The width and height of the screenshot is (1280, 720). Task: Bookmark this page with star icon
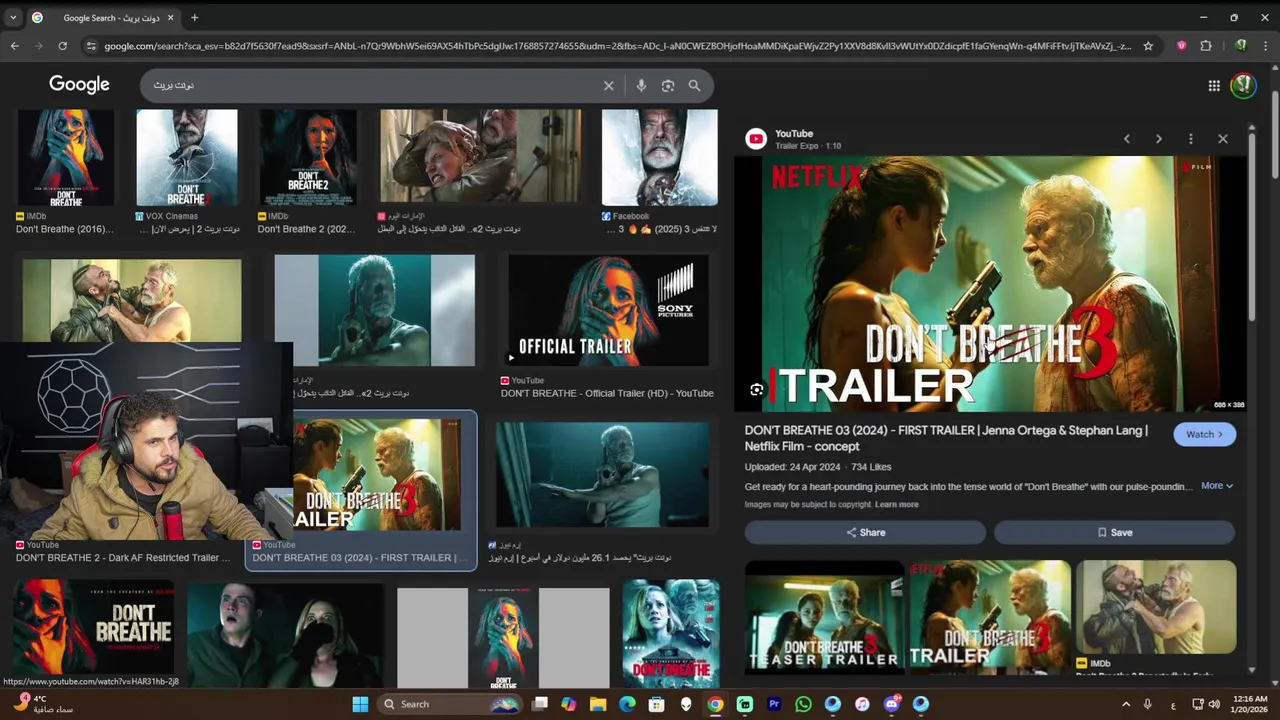pos(1148,46)
